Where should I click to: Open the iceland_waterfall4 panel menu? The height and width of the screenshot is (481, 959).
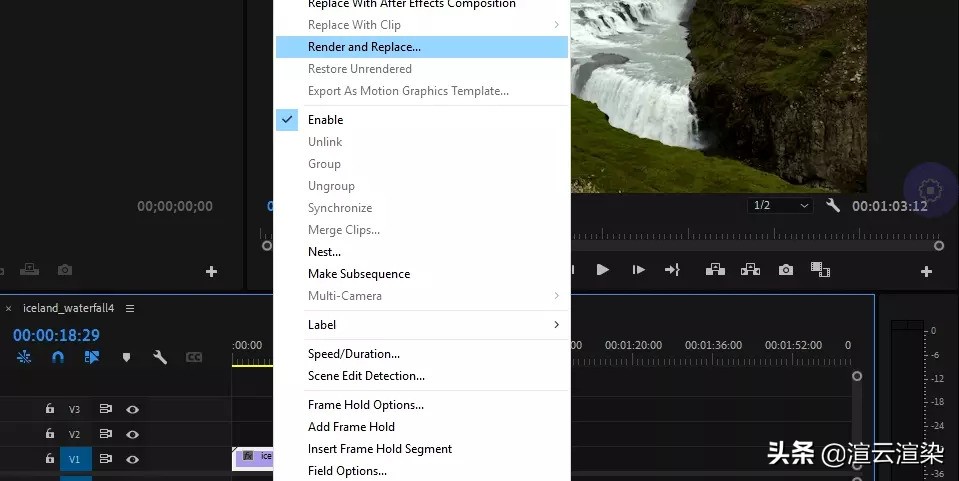[x=130, y=308]
